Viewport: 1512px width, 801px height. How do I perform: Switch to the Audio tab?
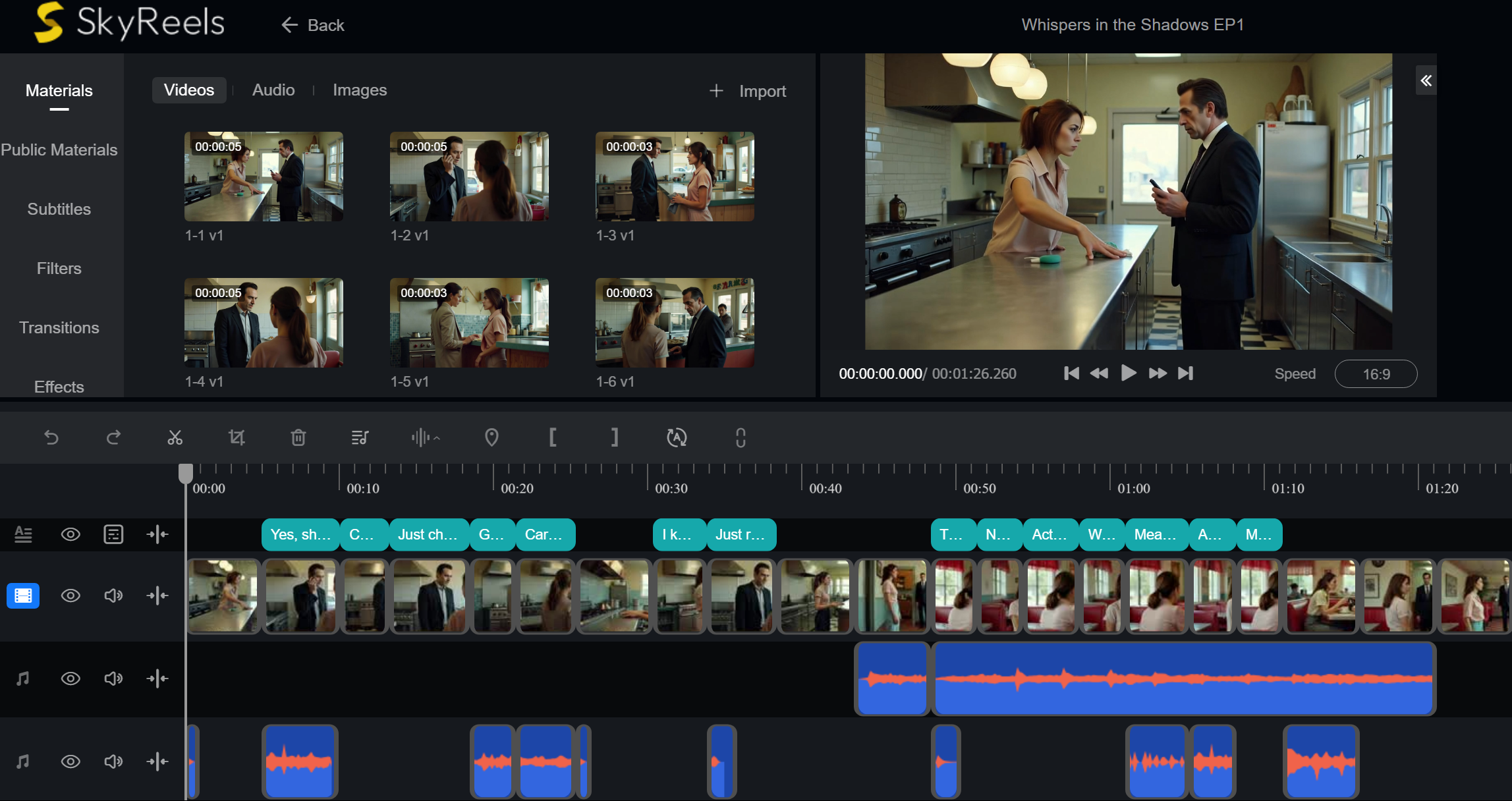273,90
